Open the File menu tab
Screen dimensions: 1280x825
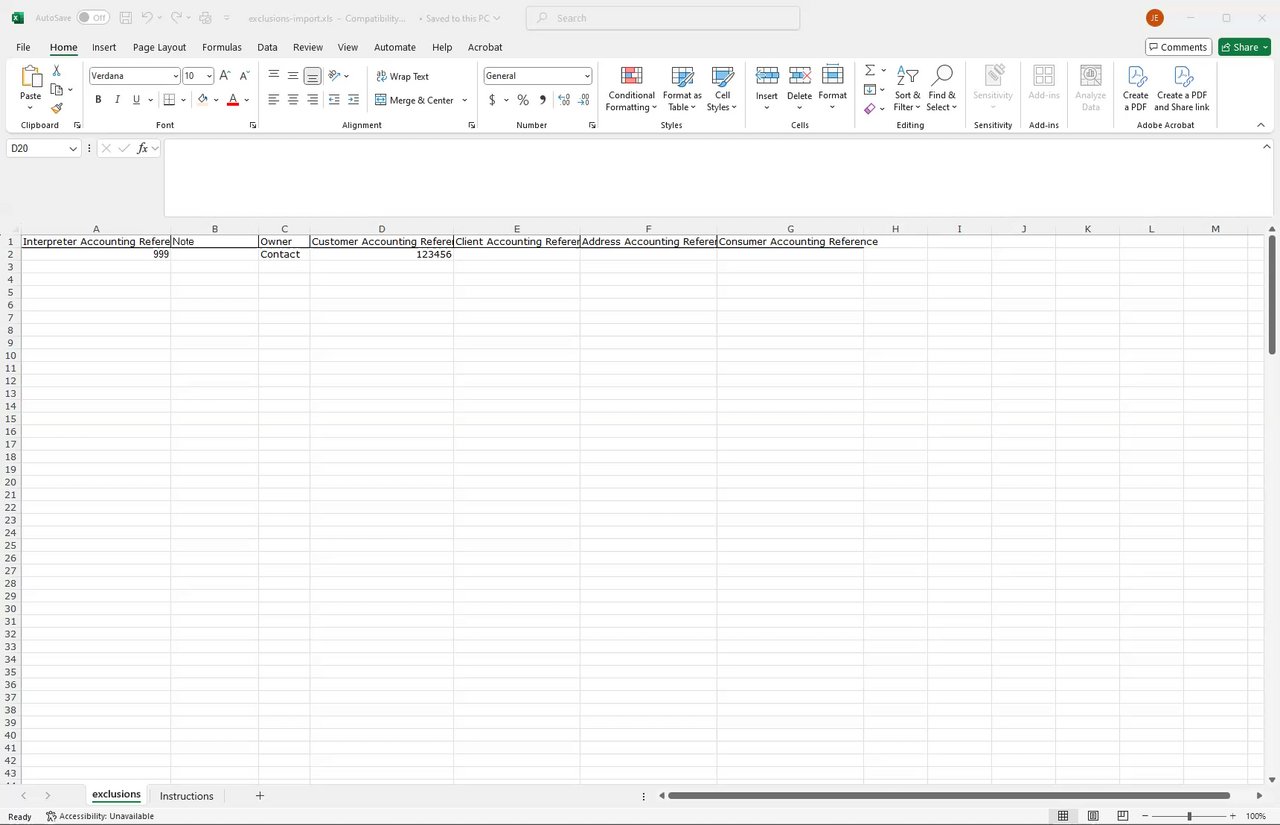pyautogui.click(x=23, y=47)
